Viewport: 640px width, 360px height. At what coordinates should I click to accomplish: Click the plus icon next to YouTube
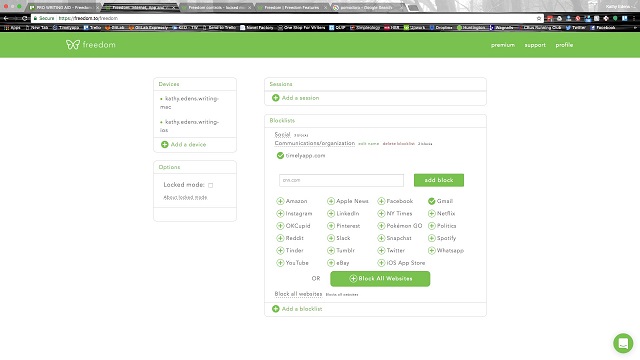(x=280, y=263)
